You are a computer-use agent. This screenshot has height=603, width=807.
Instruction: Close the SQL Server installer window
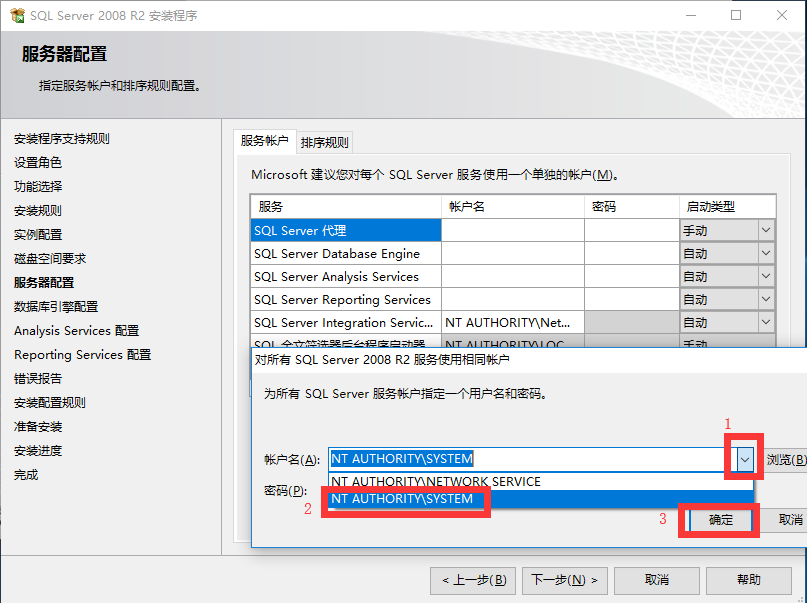tap(782, 15)
